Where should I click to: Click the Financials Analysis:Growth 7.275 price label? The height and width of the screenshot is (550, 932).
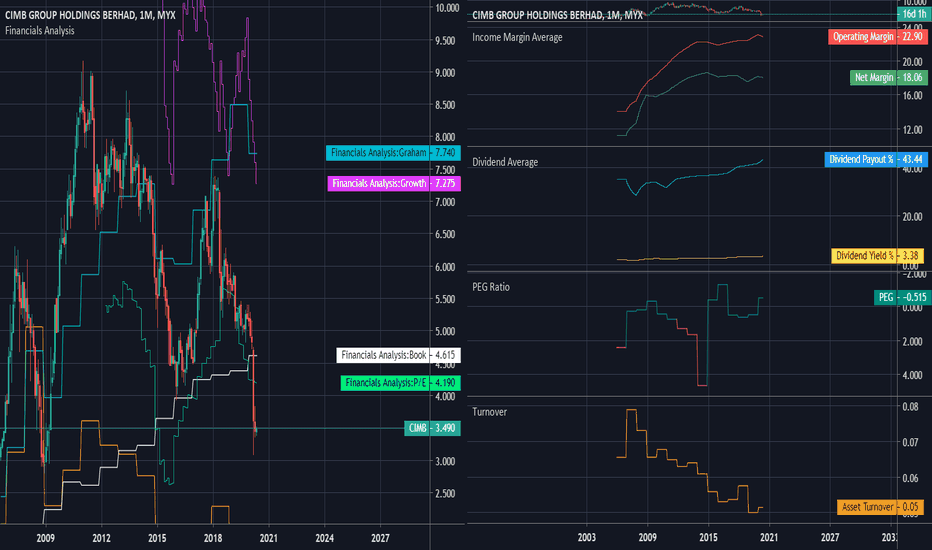(393, 184)
